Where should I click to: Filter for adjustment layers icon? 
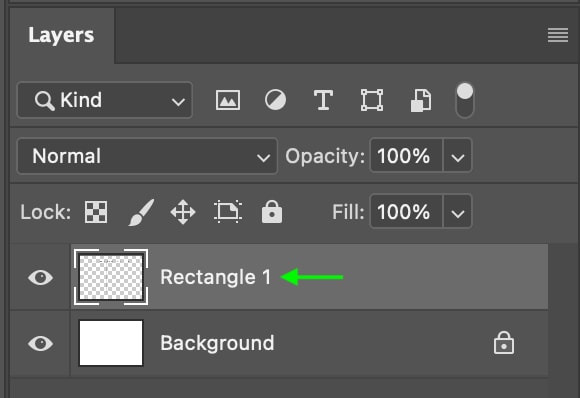[275, 100]
